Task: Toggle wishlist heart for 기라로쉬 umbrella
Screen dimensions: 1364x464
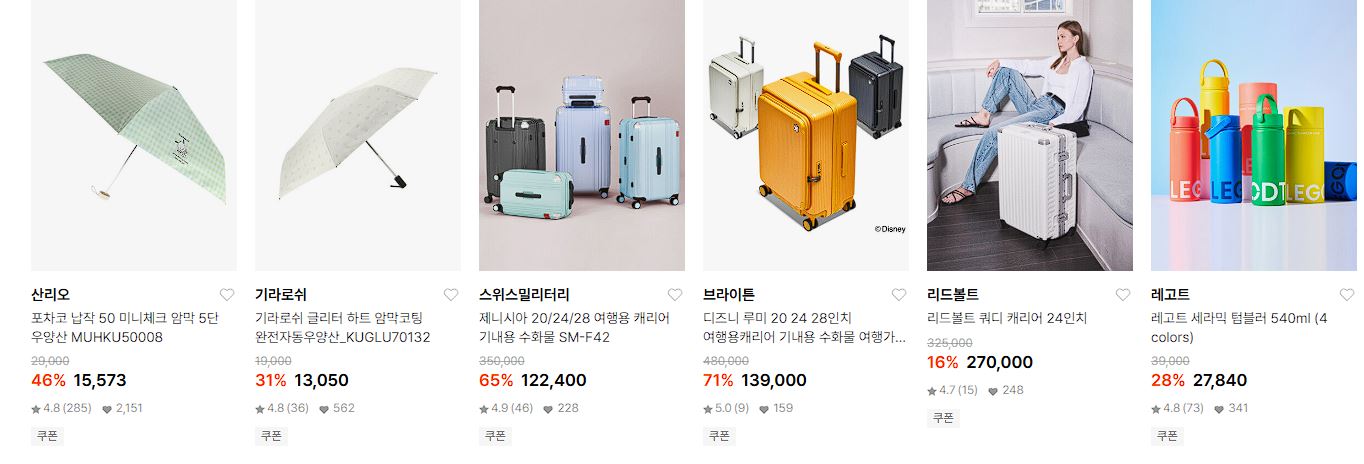Action: point(451,295)
